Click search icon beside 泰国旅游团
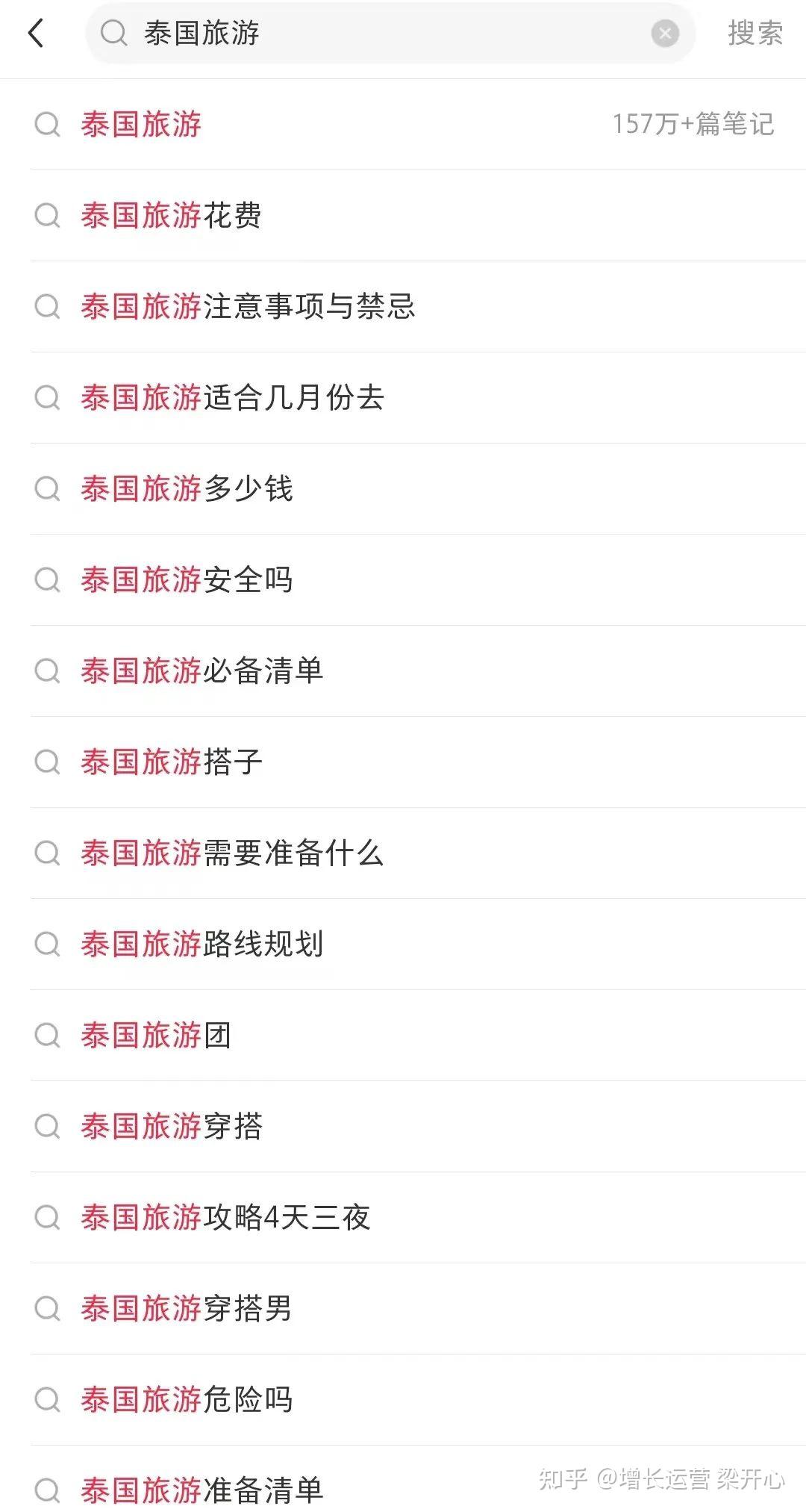This screenshot has width=806, height=1512. point(48,1035)
